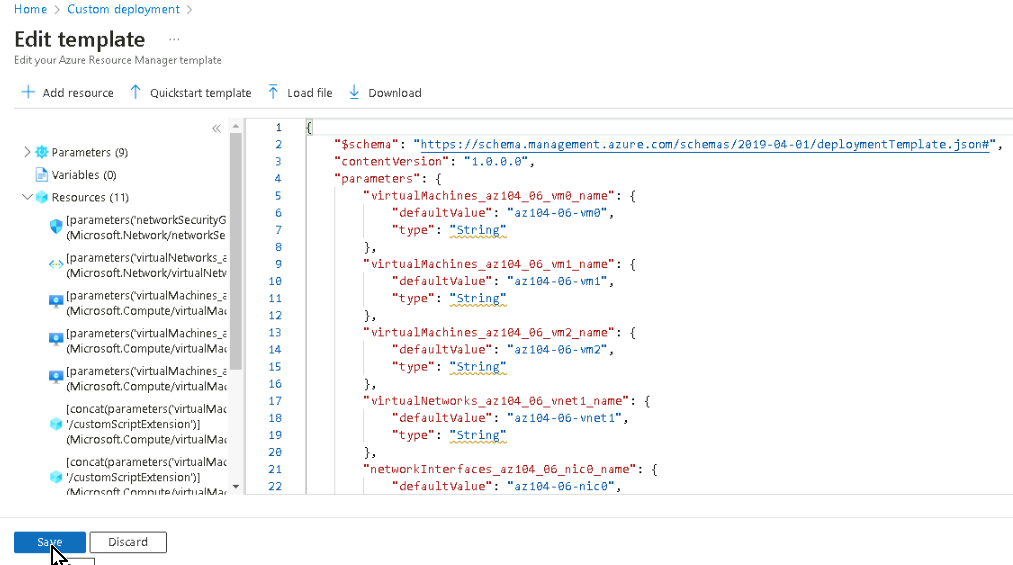1013x565 pixels.
Task: Discard the template changes
Action: 128,542
